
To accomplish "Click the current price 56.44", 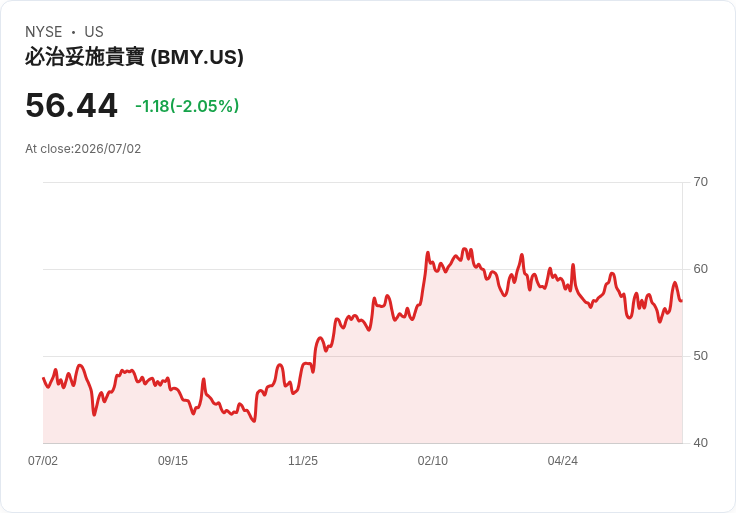I will pos(71,106).
